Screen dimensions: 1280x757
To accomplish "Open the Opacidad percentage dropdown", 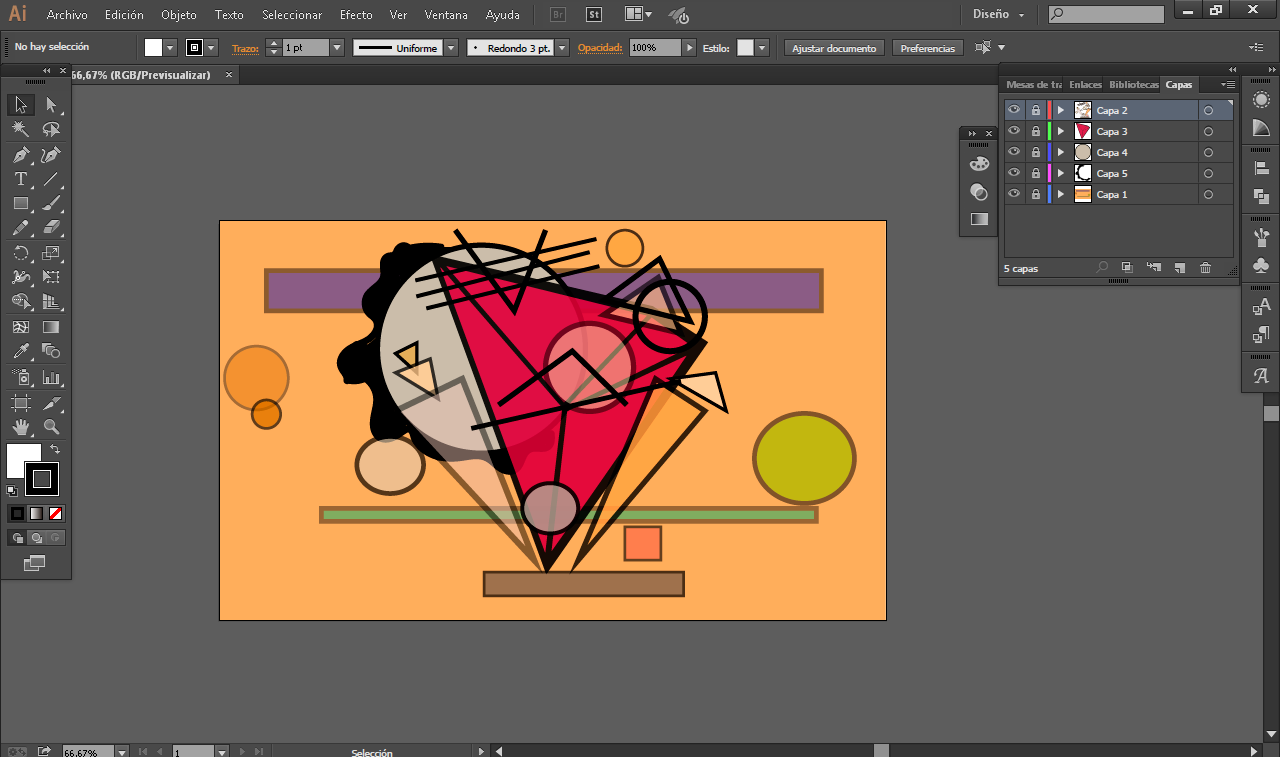I will pyautogui.click(x=689, y=48).
